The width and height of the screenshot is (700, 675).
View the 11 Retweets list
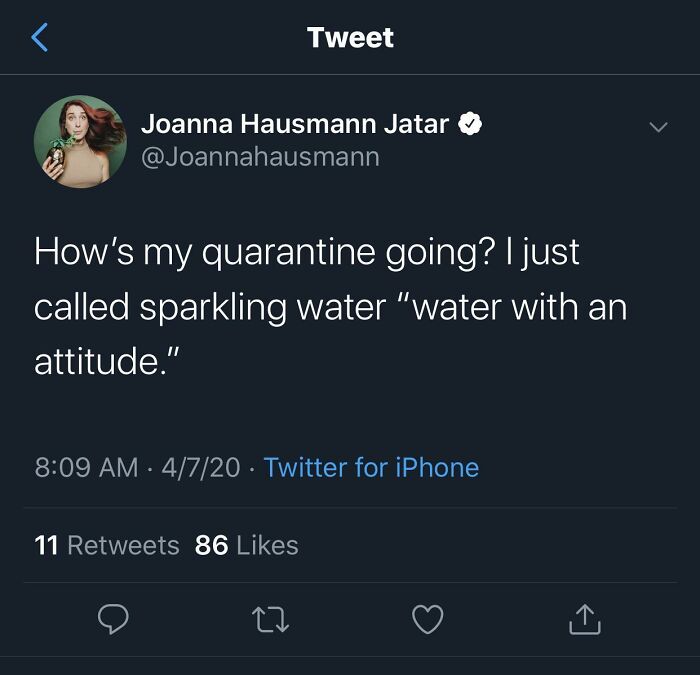[x=107, y=545]
